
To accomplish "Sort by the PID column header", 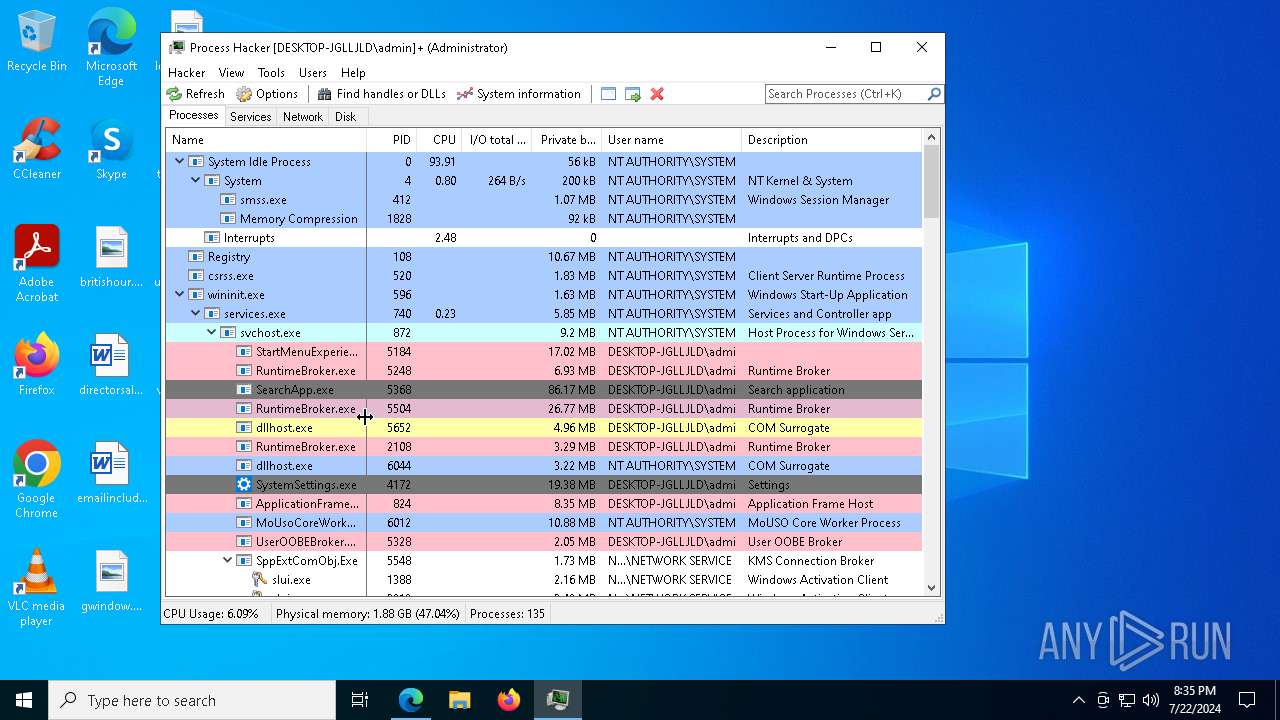I will coord(392,140).
